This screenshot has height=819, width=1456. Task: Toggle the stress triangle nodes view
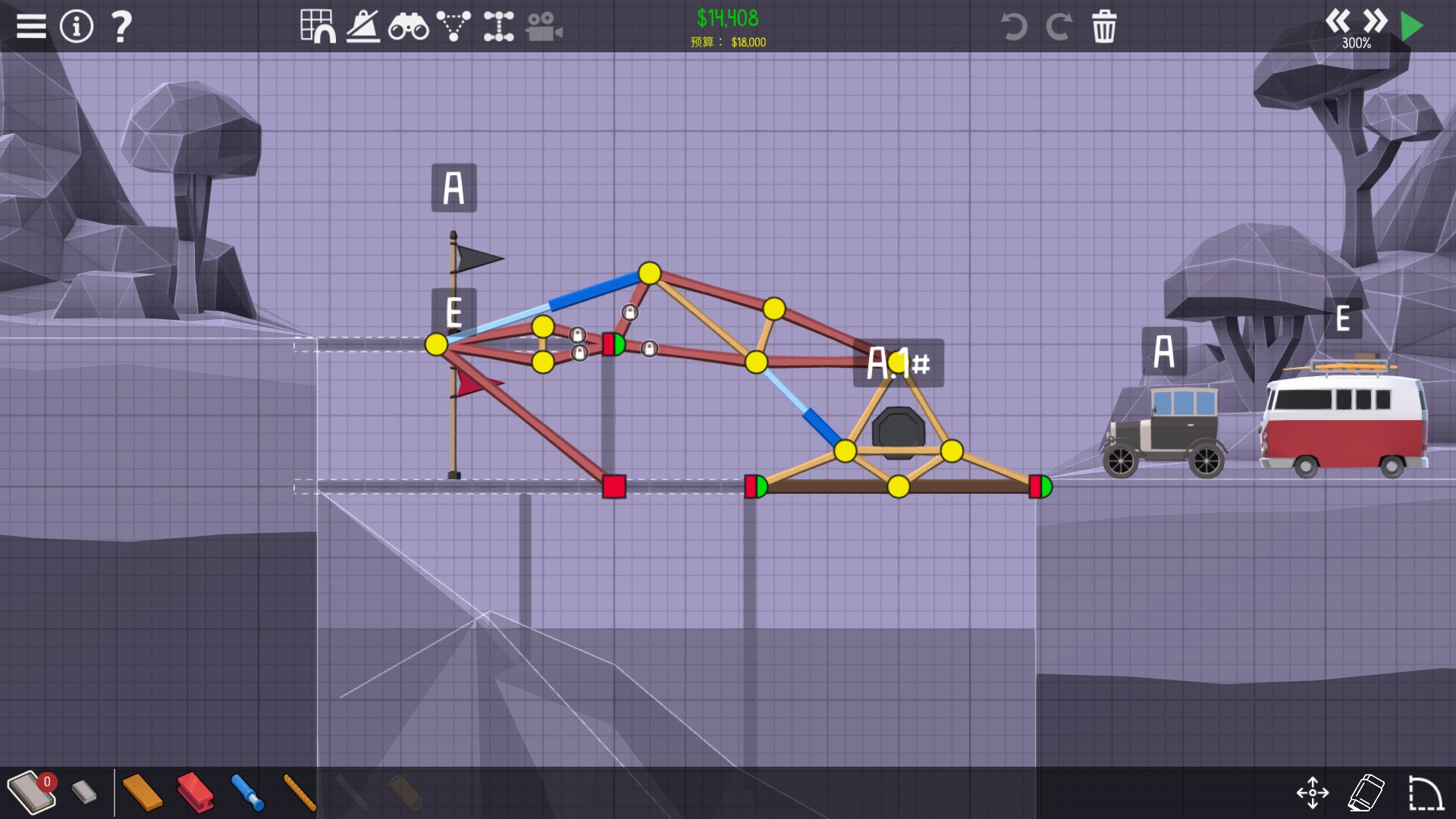click(453, 27)
